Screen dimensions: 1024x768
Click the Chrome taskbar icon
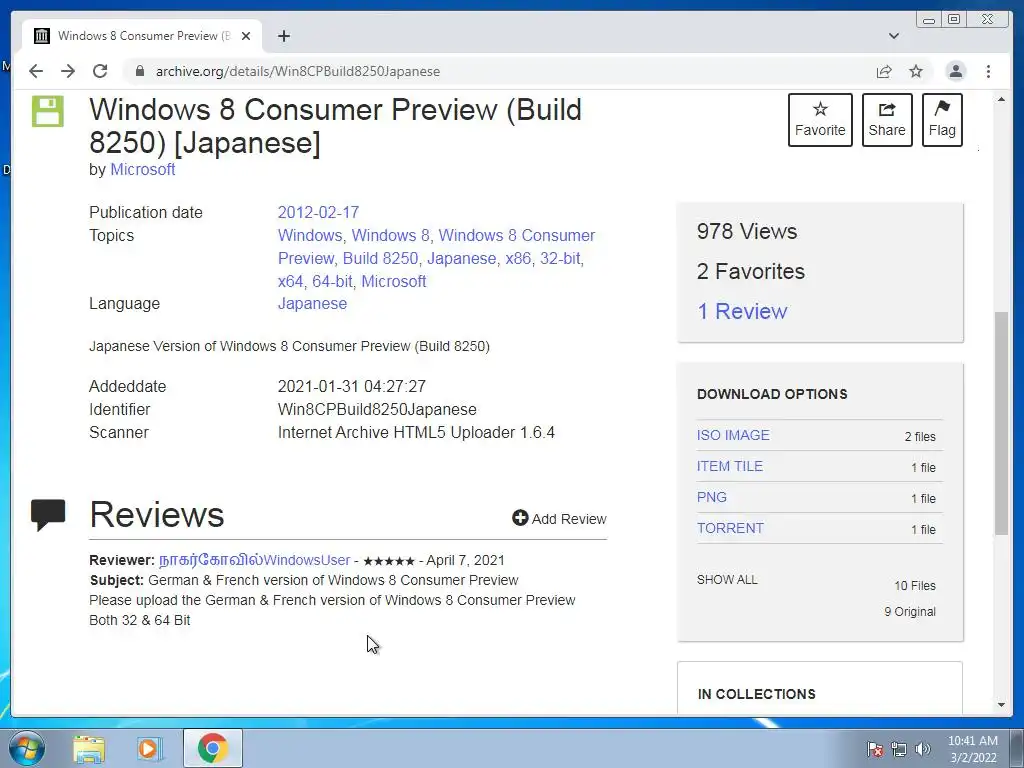(x=212, y=748)
